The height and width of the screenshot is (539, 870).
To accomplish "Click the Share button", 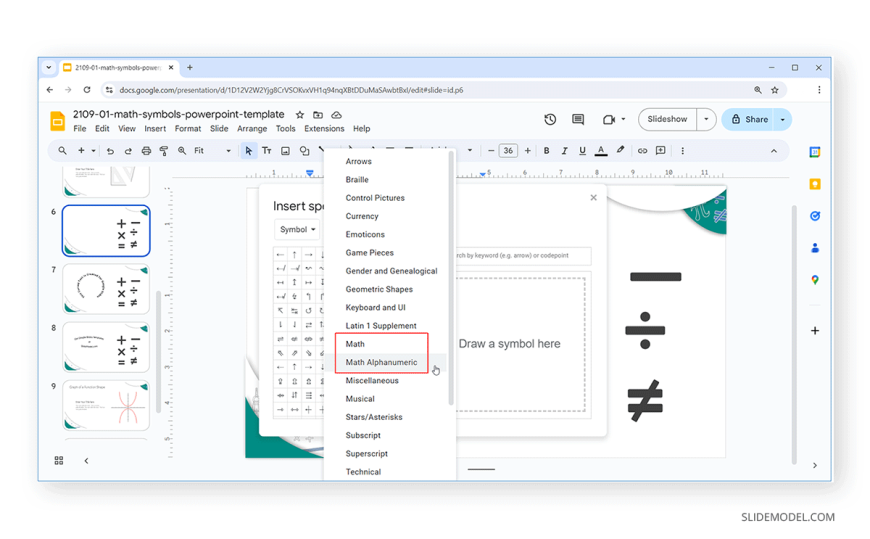I will tap(749, 119).
